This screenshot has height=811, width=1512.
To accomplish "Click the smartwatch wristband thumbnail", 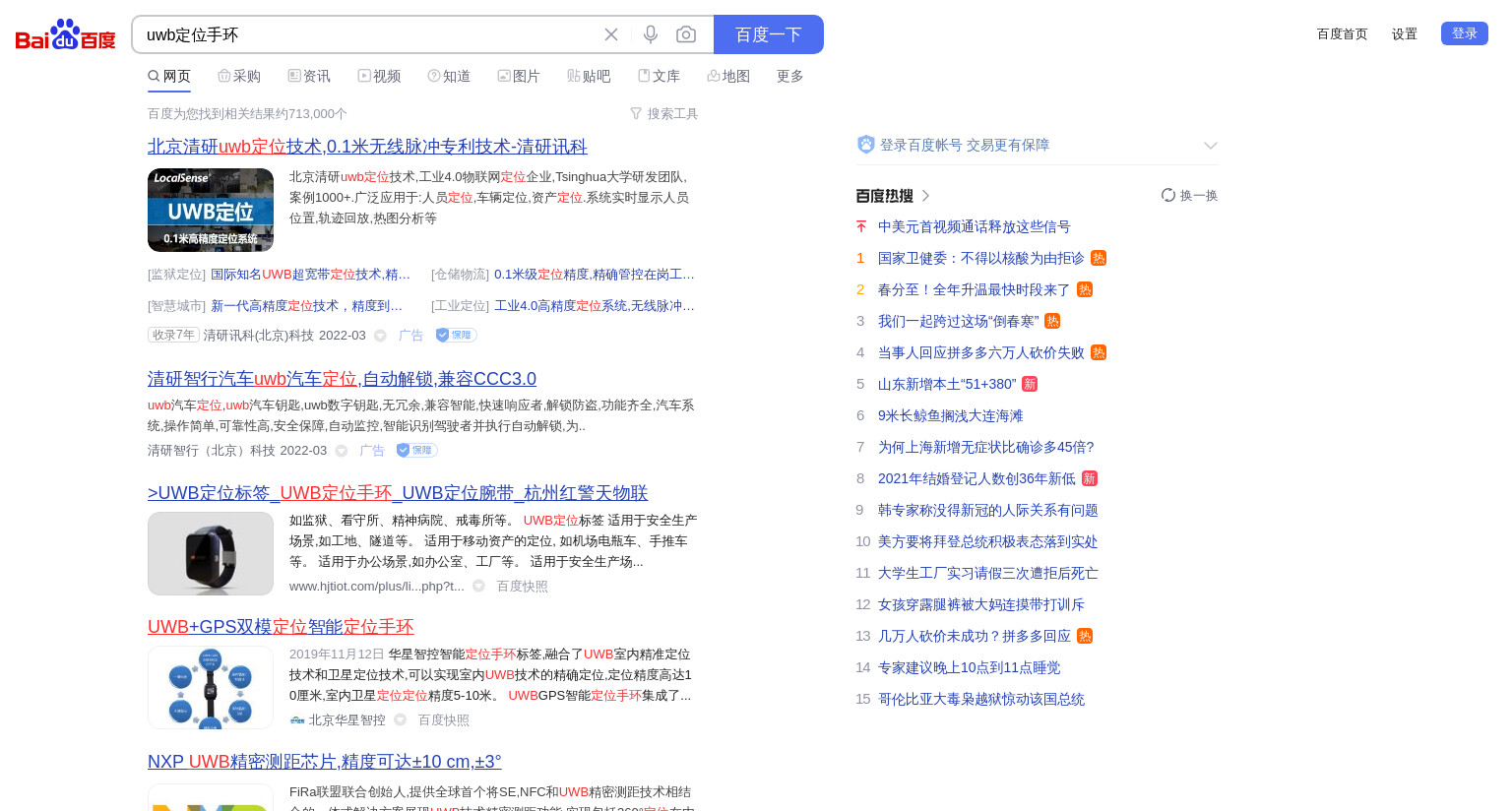I will tap(211, 553).
